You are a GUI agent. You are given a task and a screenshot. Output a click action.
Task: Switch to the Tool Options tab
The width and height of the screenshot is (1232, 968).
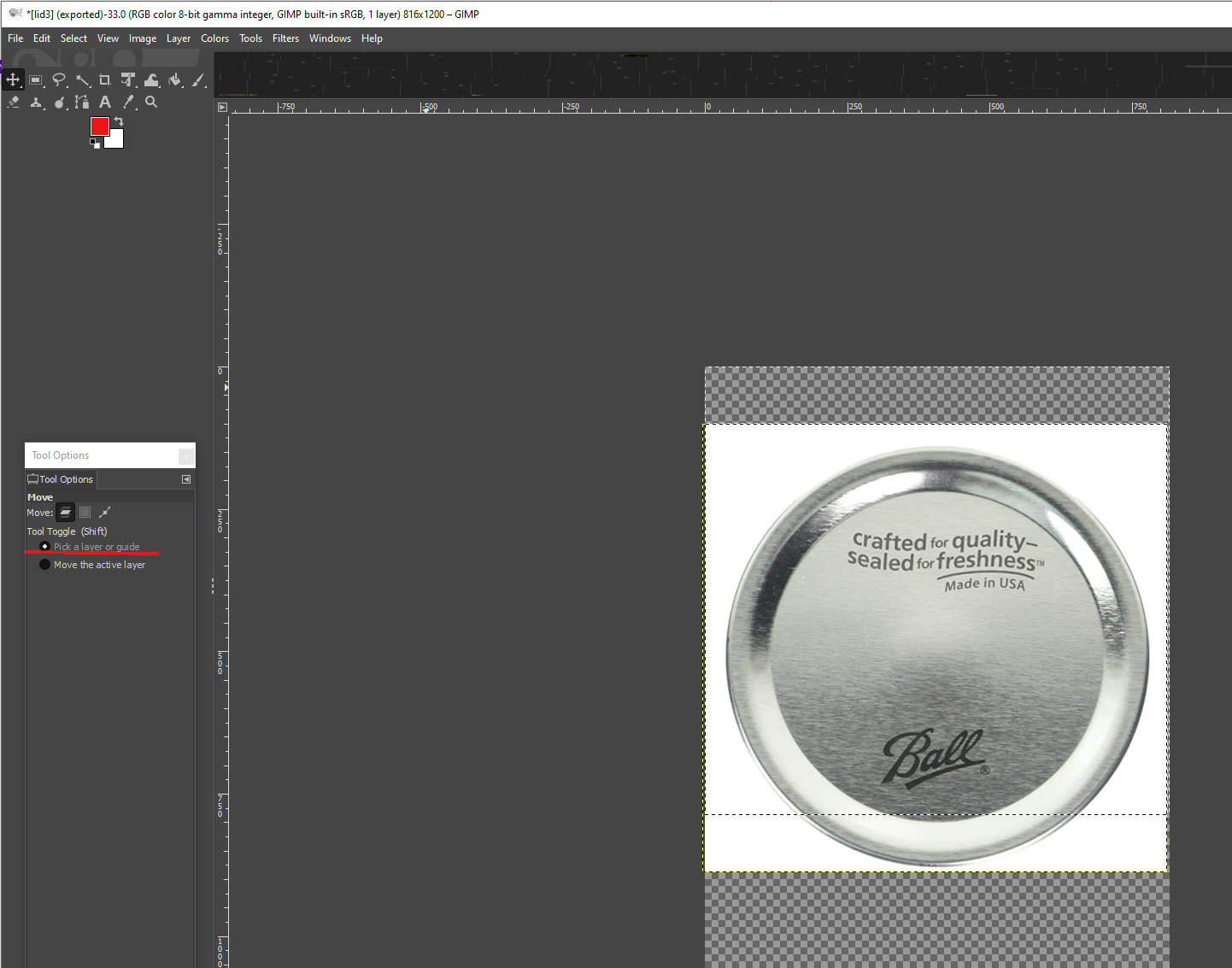point(61,479)
